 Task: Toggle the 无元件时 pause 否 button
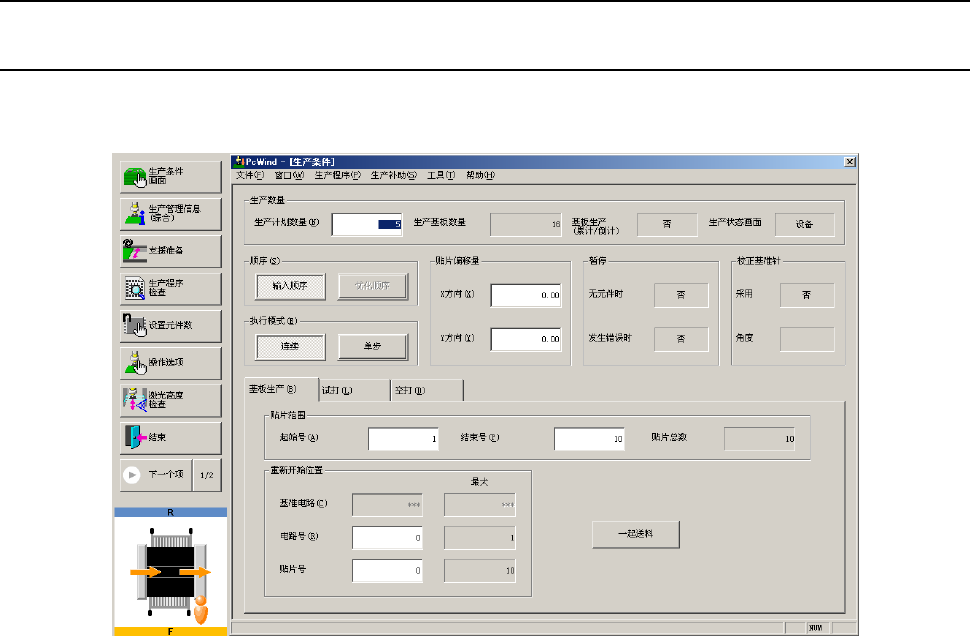point(681,295)
